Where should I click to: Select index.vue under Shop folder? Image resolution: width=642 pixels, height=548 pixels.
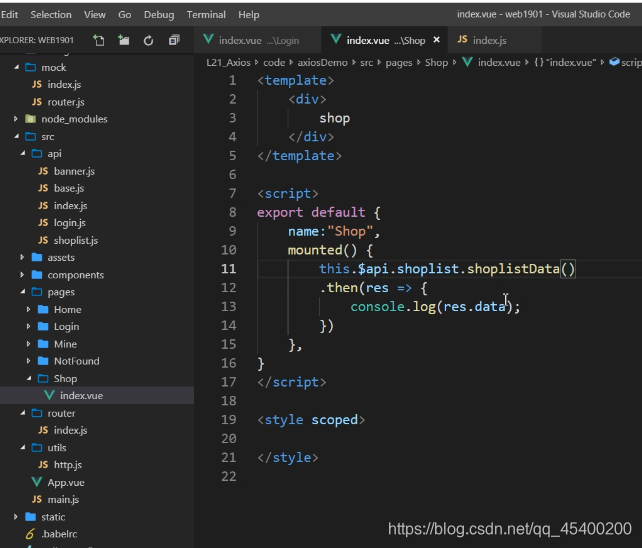tap(81, 396)
